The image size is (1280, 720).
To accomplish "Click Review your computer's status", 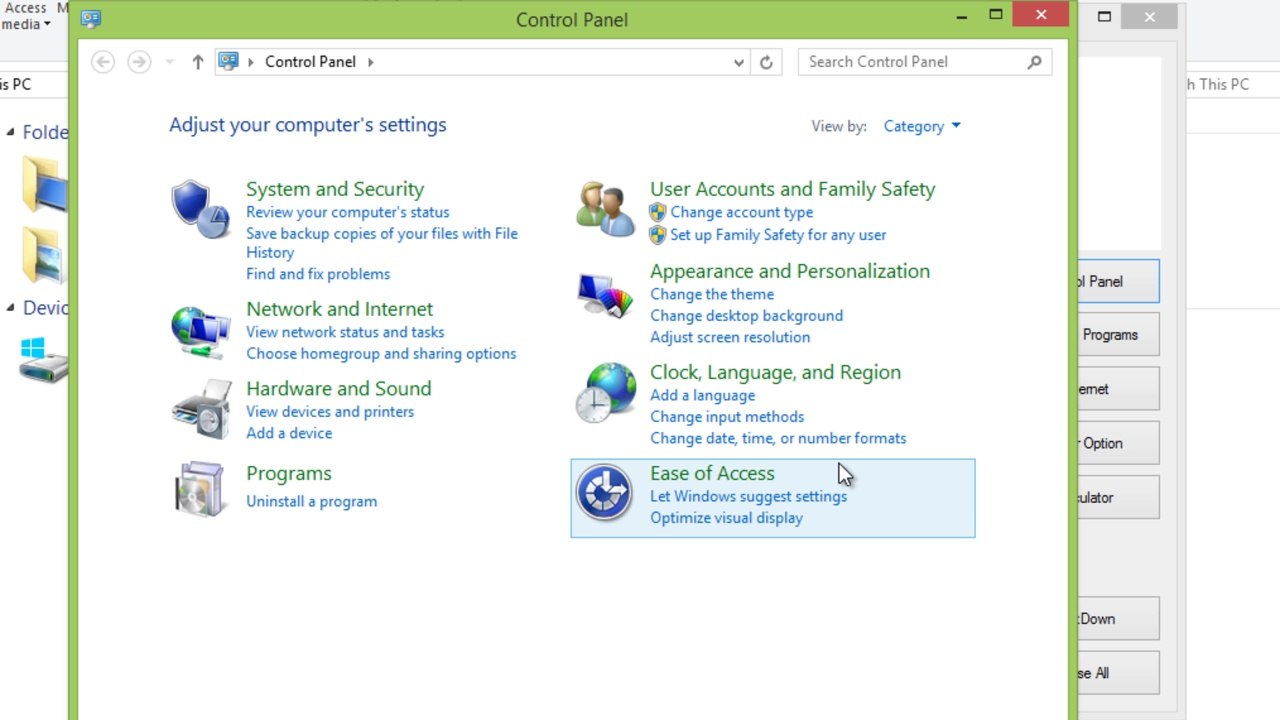I will pyautogui.click(x=348, y=212).
